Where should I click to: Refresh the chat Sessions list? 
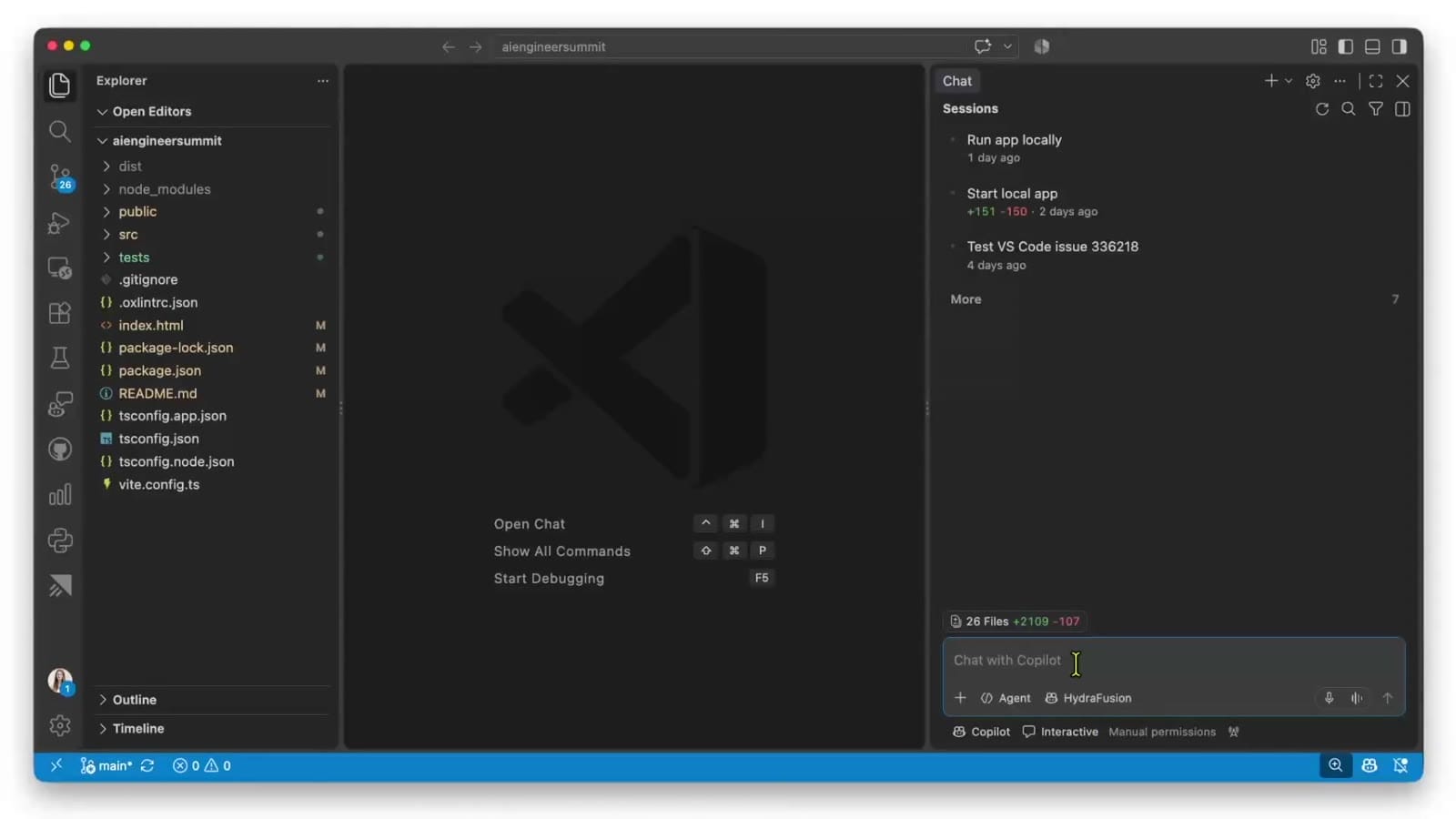[x=1321, y=109]
